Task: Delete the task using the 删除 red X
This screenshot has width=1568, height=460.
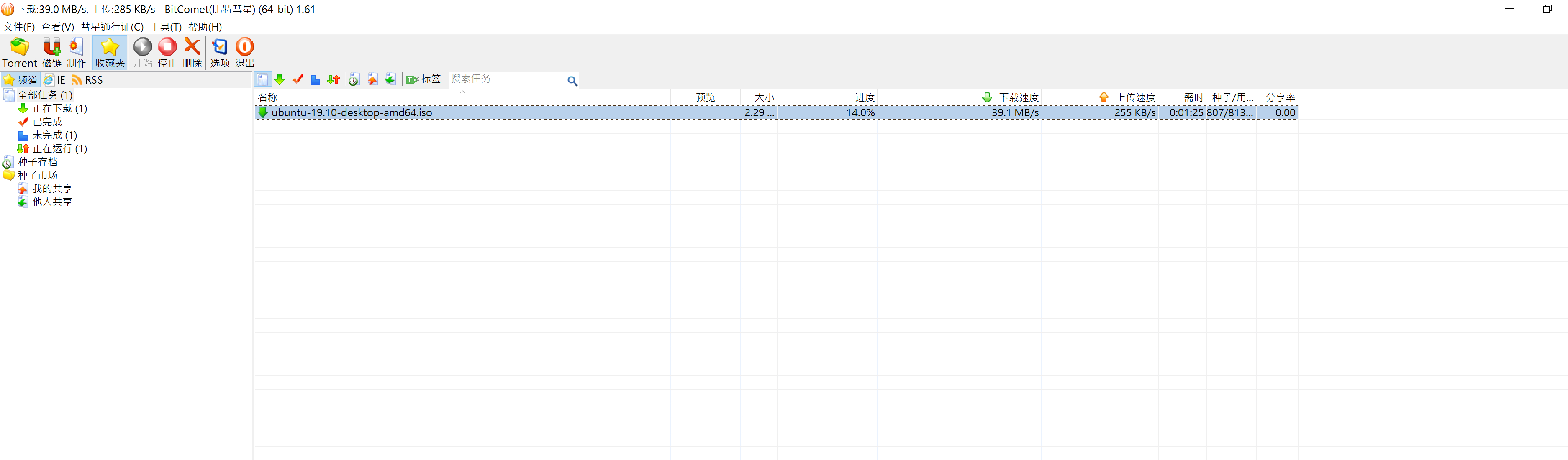Action: [x=192, y=47]
